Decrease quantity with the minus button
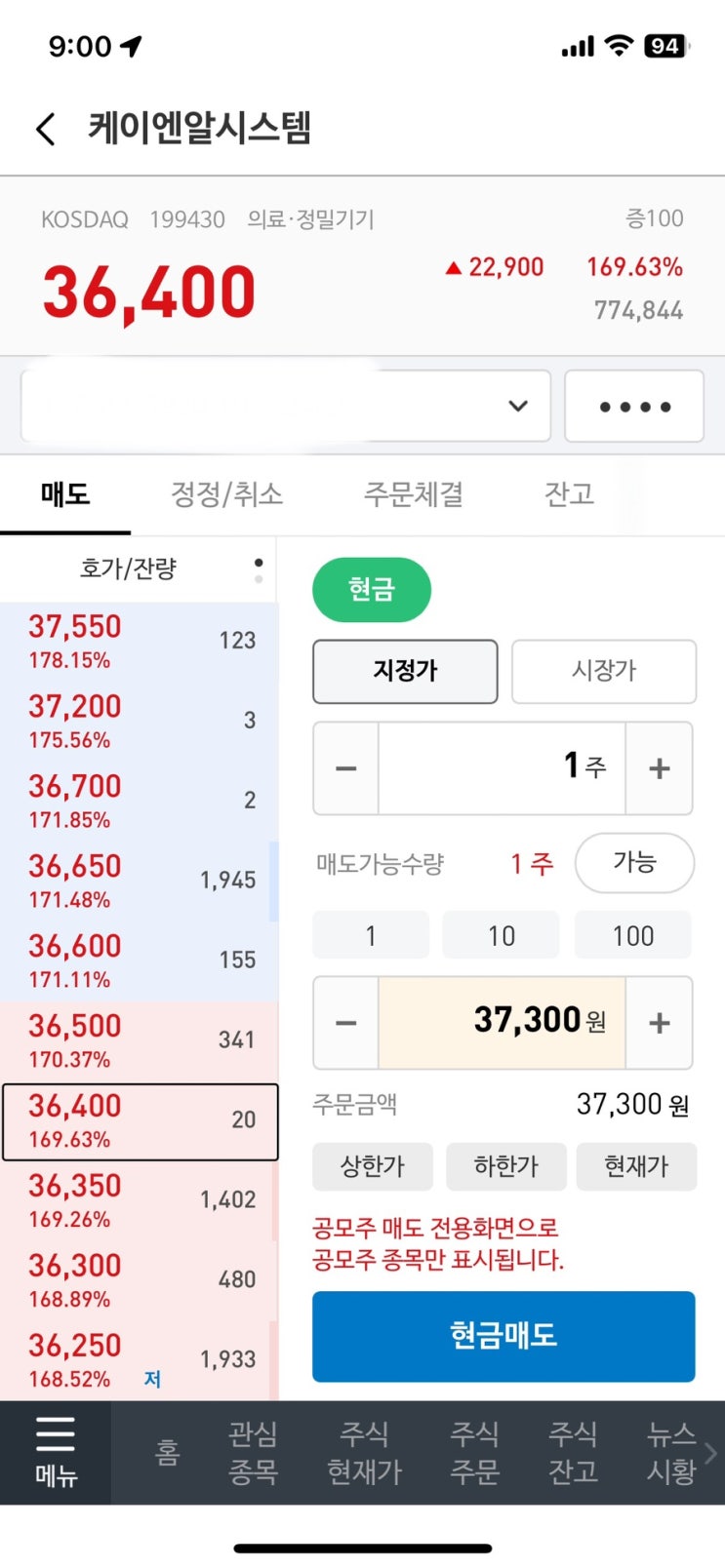This screenshot has height=1568, width=725. click(x=345, y=768)
